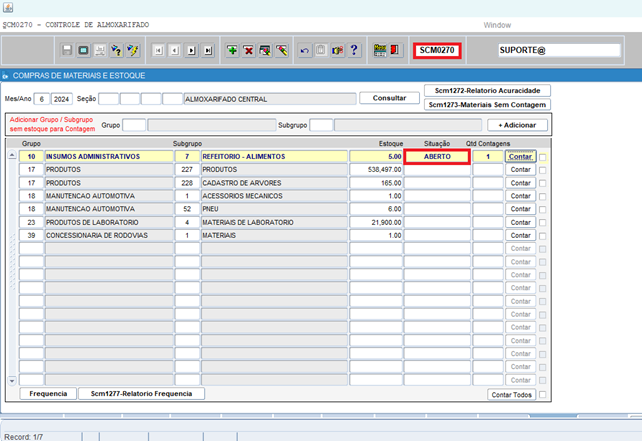Click Contar for PRODUTOS 227 row
Viewport: 642px width, 441px height.
[x=520, y=170]
